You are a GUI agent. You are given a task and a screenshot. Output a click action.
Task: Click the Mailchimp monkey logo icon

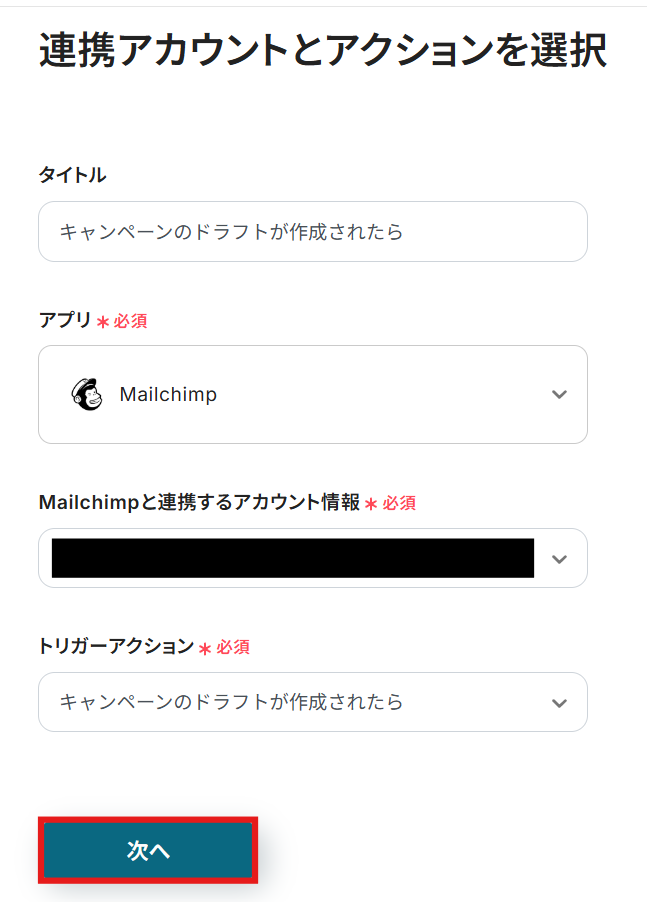(87, 394)
